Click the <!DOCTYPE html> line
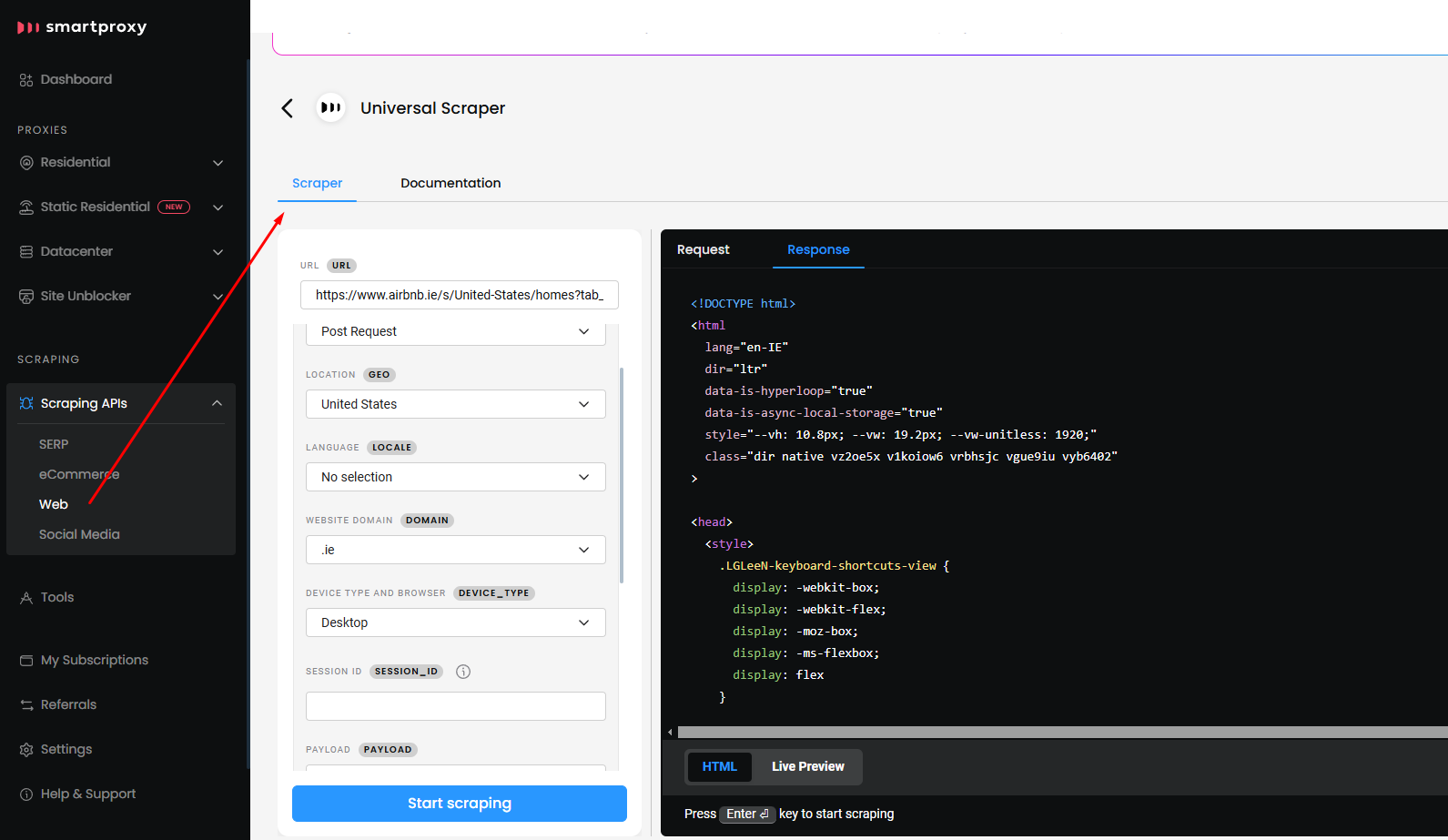The image size is (1448, 840). (744, 304)
